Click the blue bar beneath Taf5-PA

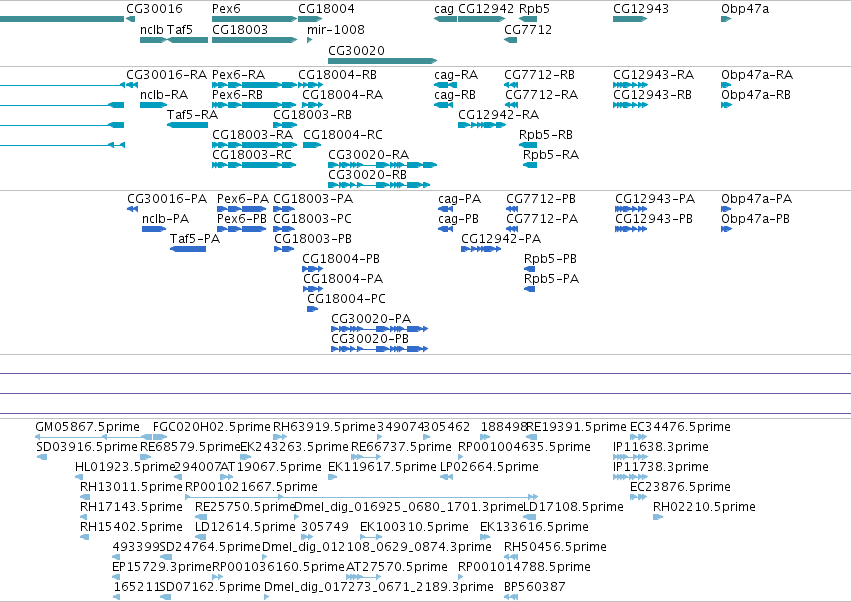(x=188, y=249)
